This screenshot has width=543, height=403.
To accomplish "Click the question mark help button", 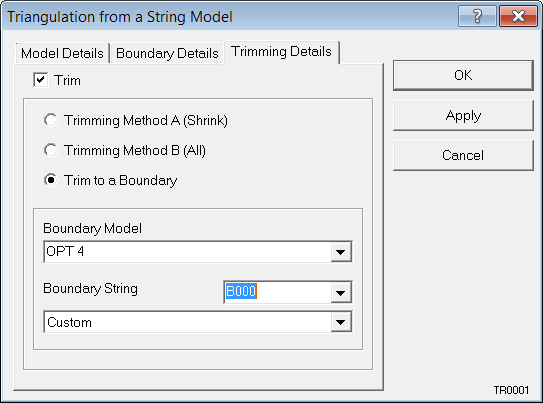I will [477, 16].
